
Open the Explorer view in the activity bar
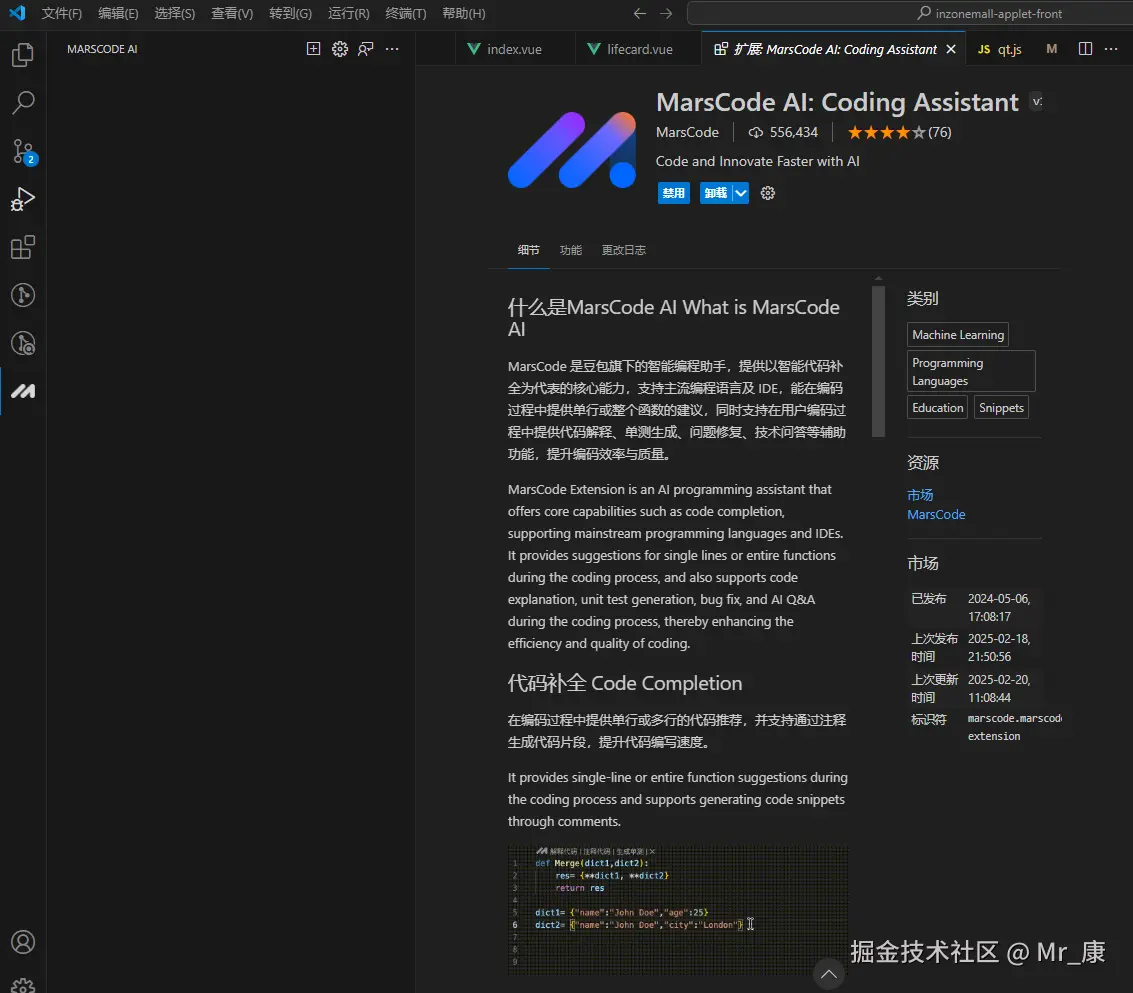point(23,55)
